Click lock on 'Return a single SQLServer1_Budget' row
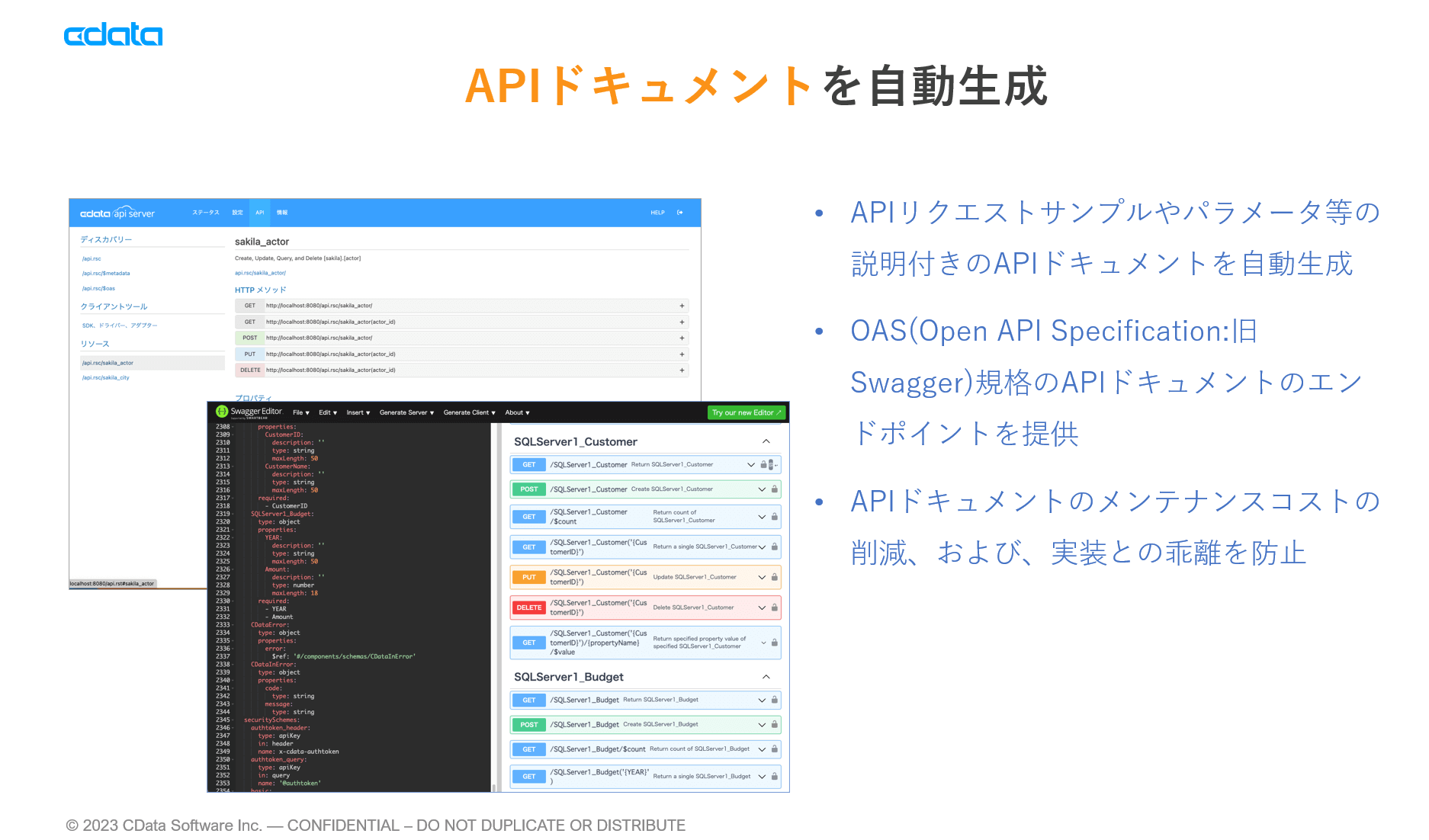This screenshot has width=1429, height=840. [x=774, y=776]
